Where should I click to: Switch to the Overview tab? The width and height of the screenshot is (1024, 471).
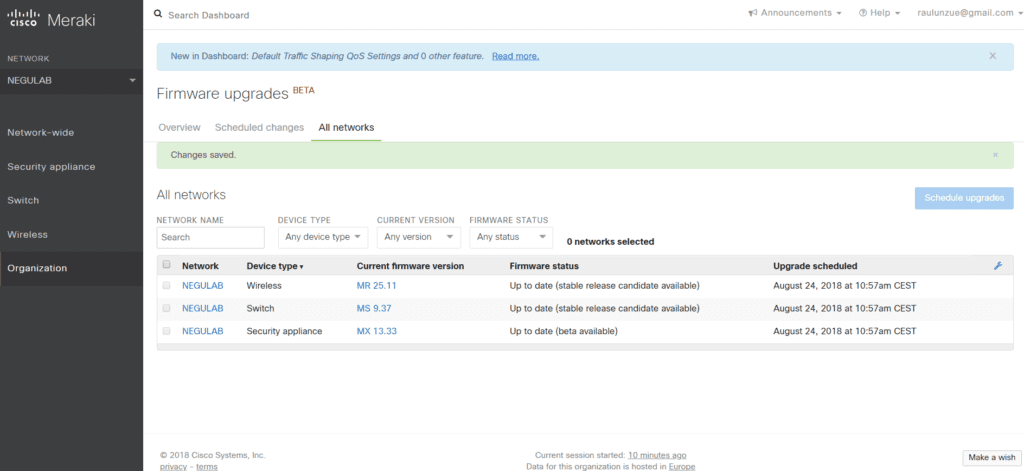180,127
